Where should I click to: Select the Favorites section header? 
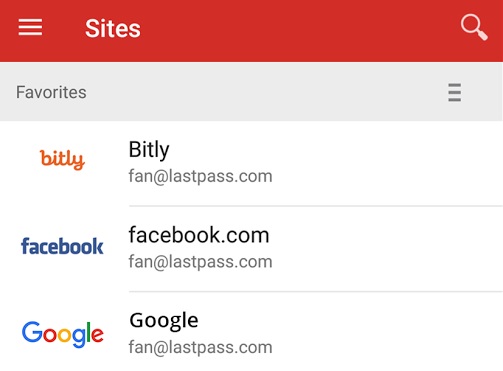pos(251,92)
